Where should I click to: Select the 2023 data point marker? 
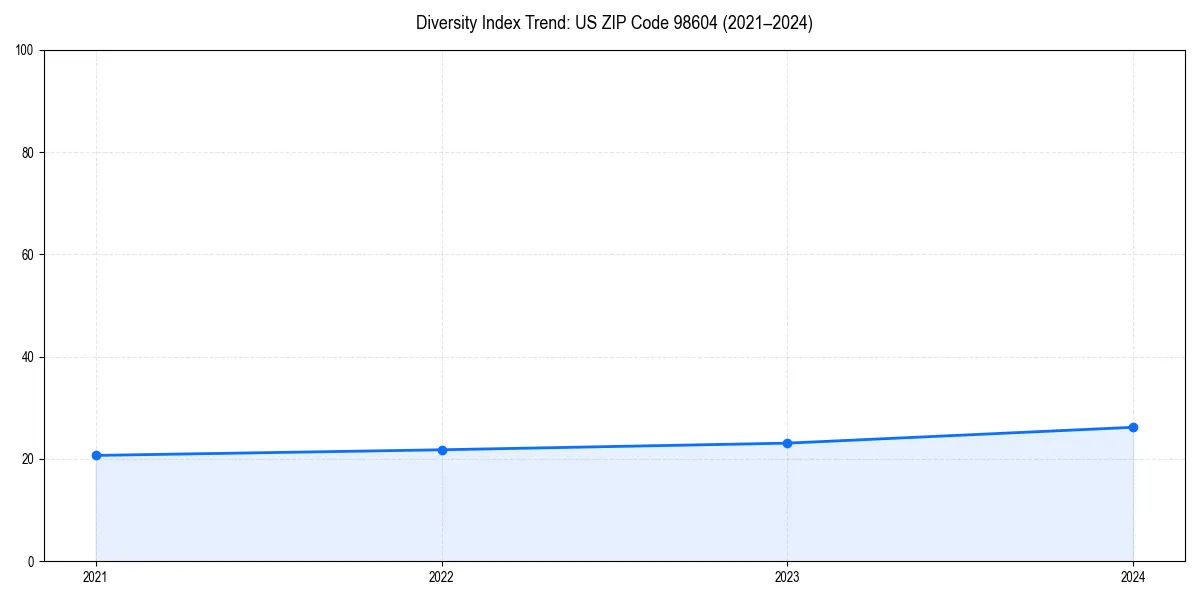tap(788, 441)
